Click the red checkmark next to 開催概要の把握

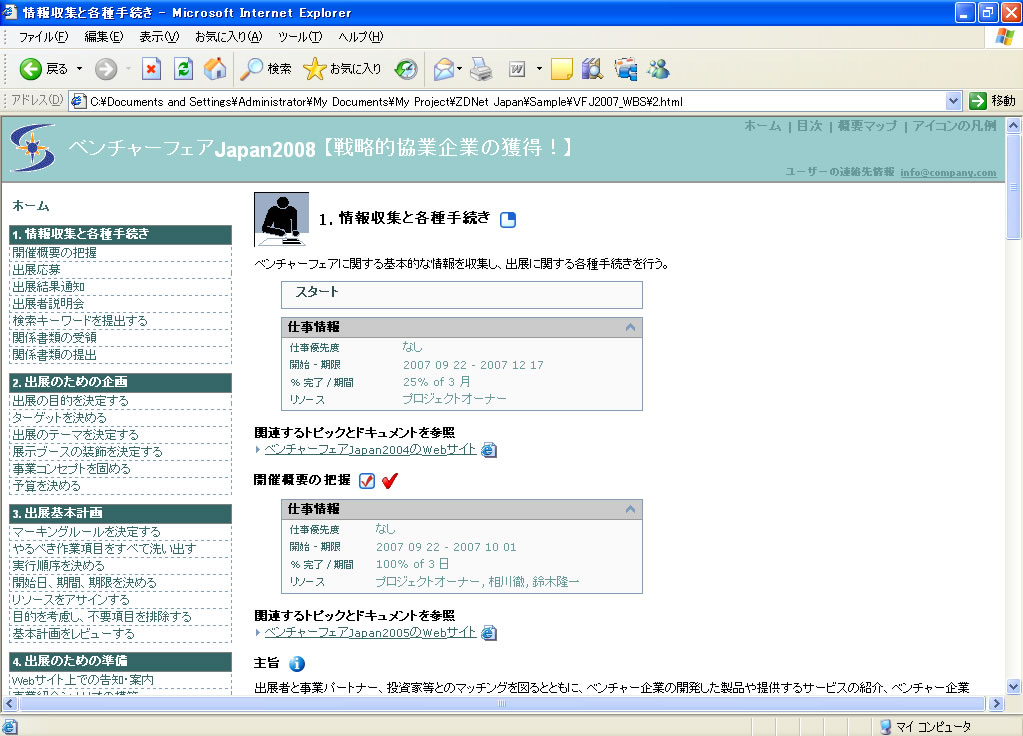[x=389, y=481]
